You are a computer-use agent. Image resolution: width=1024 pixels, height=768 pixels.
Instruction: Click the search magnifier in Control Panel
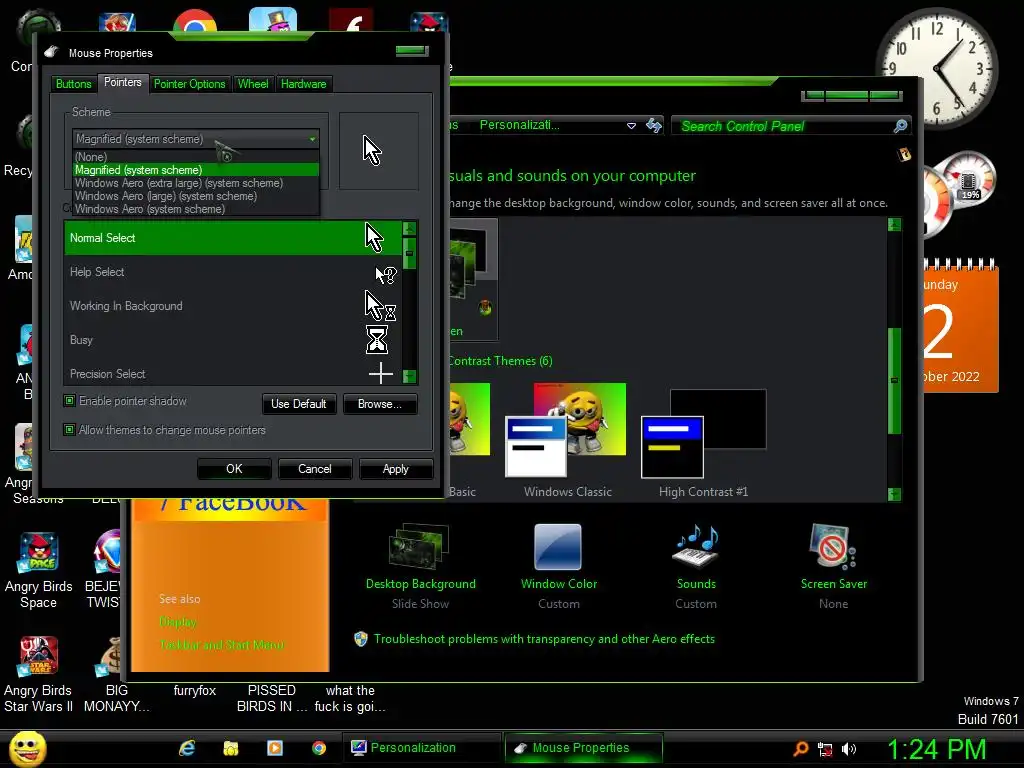(x=901, y=126)
